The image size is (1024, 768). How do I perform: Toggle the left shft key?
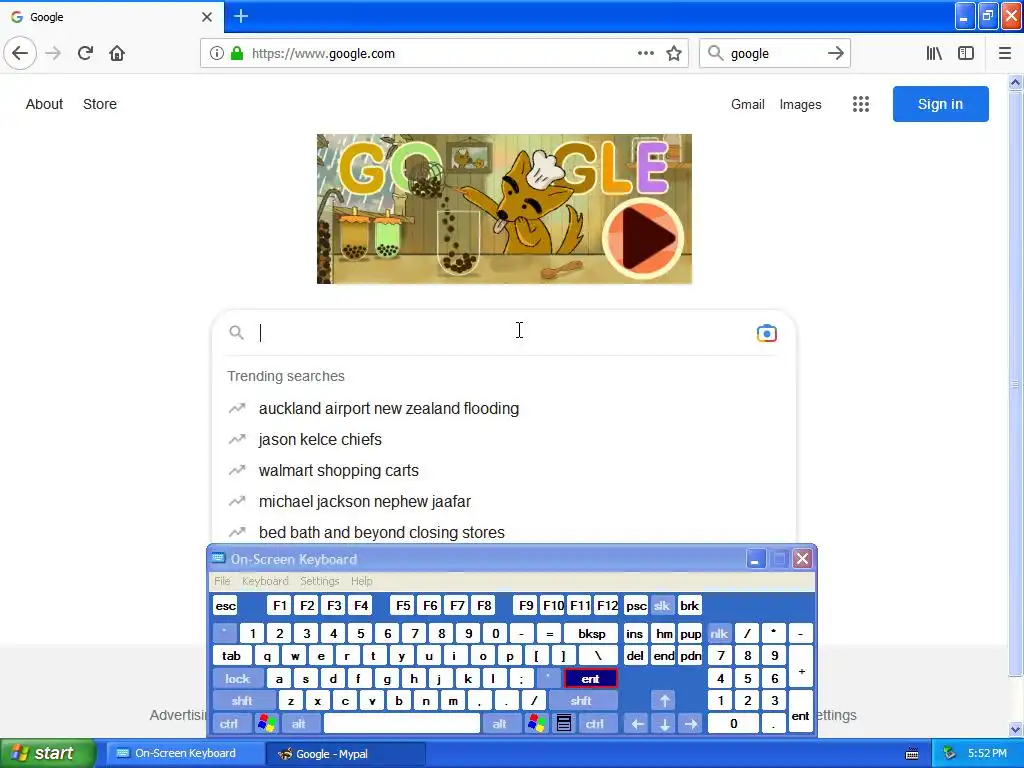[x=242, y=701]
